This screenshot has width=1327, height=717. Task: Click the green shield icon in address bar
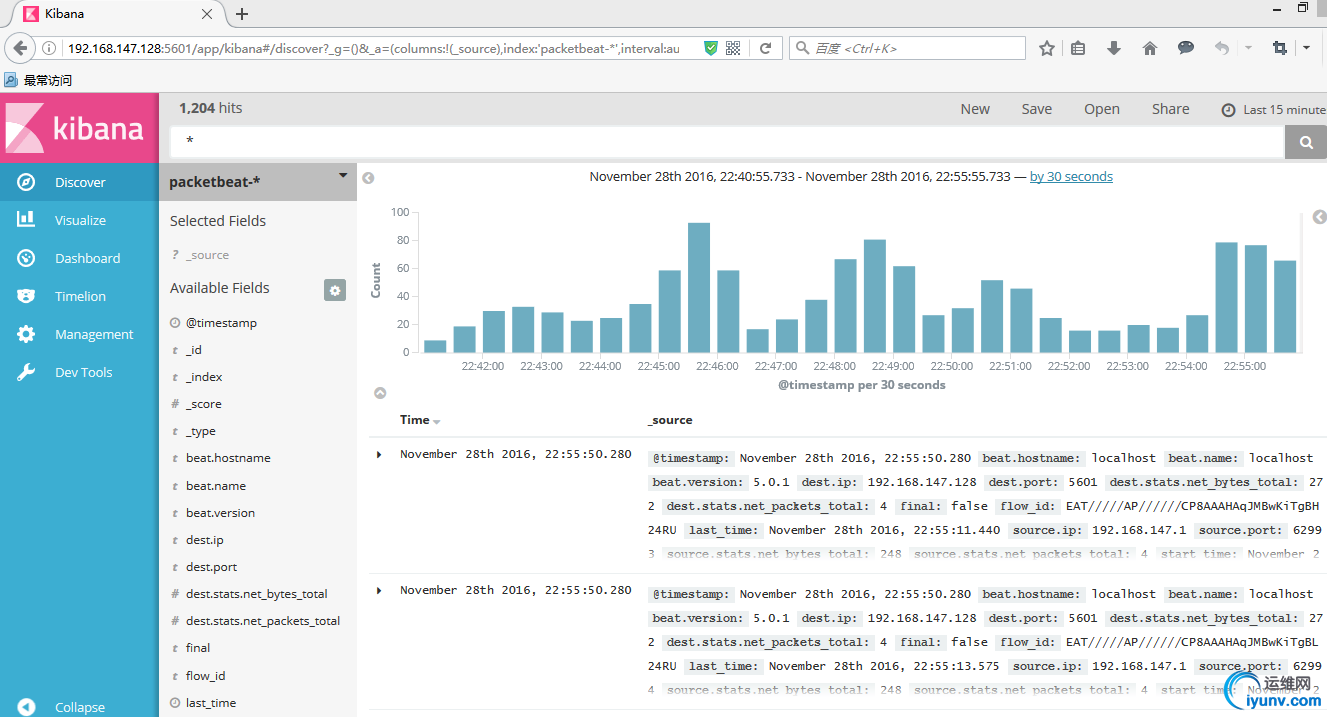(x=710, y=48)
